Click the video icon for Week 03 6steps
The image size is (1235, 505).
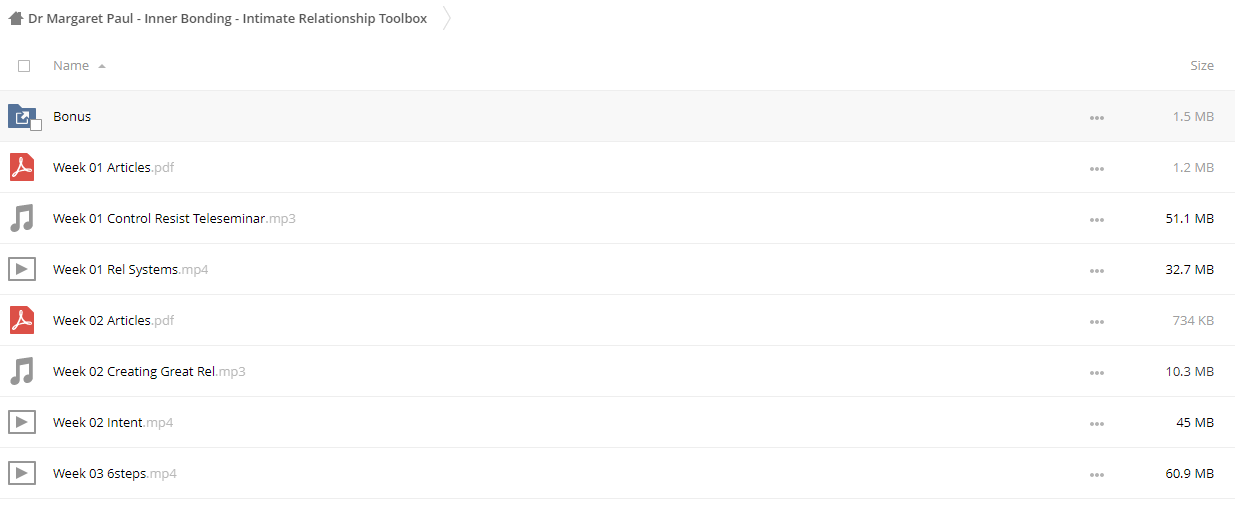[x=22, y=473]
